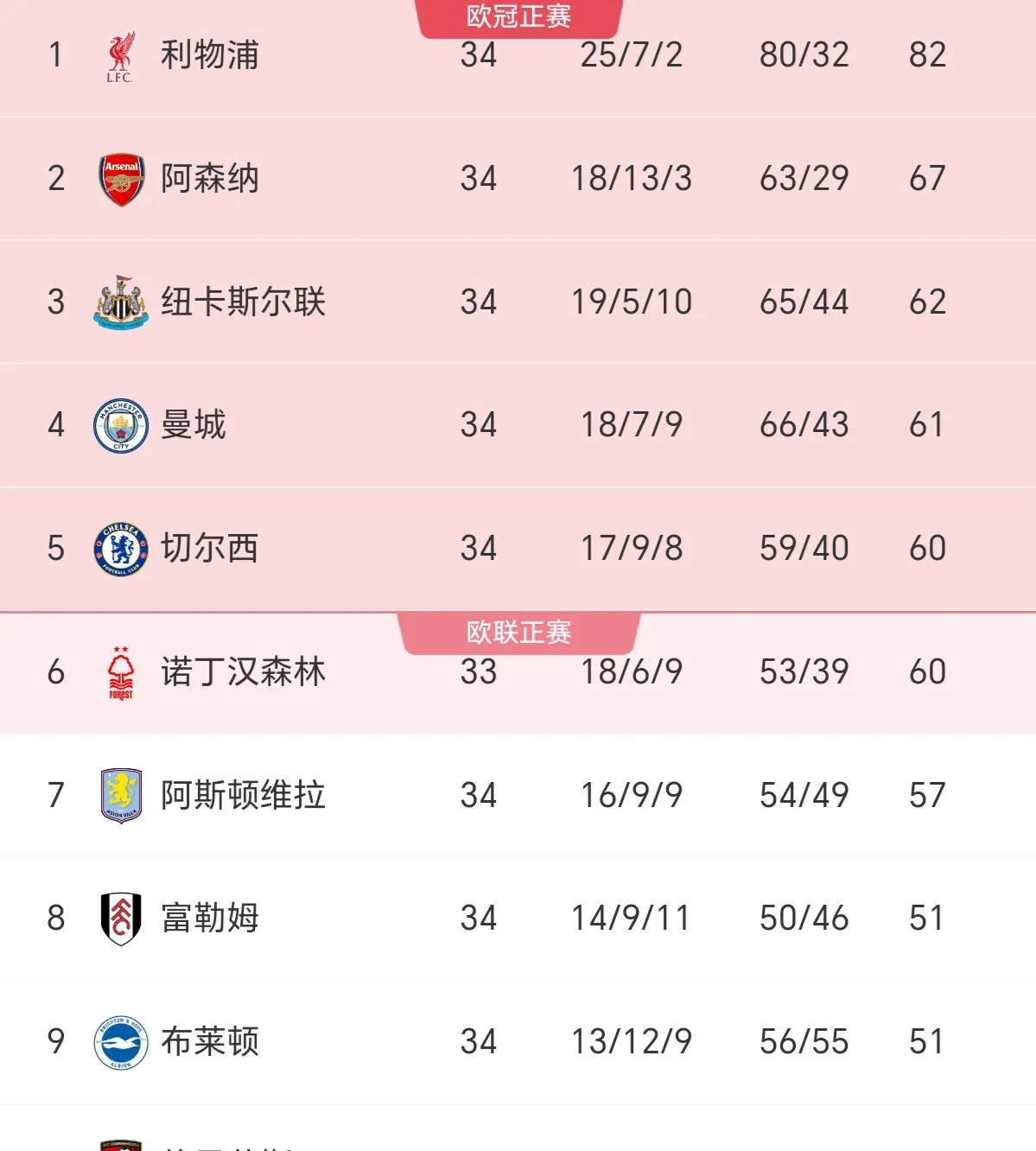Viewport: 1036px width, 1151px height.
Task: Select the 欧联正赛 zone label
Action: 518,633
